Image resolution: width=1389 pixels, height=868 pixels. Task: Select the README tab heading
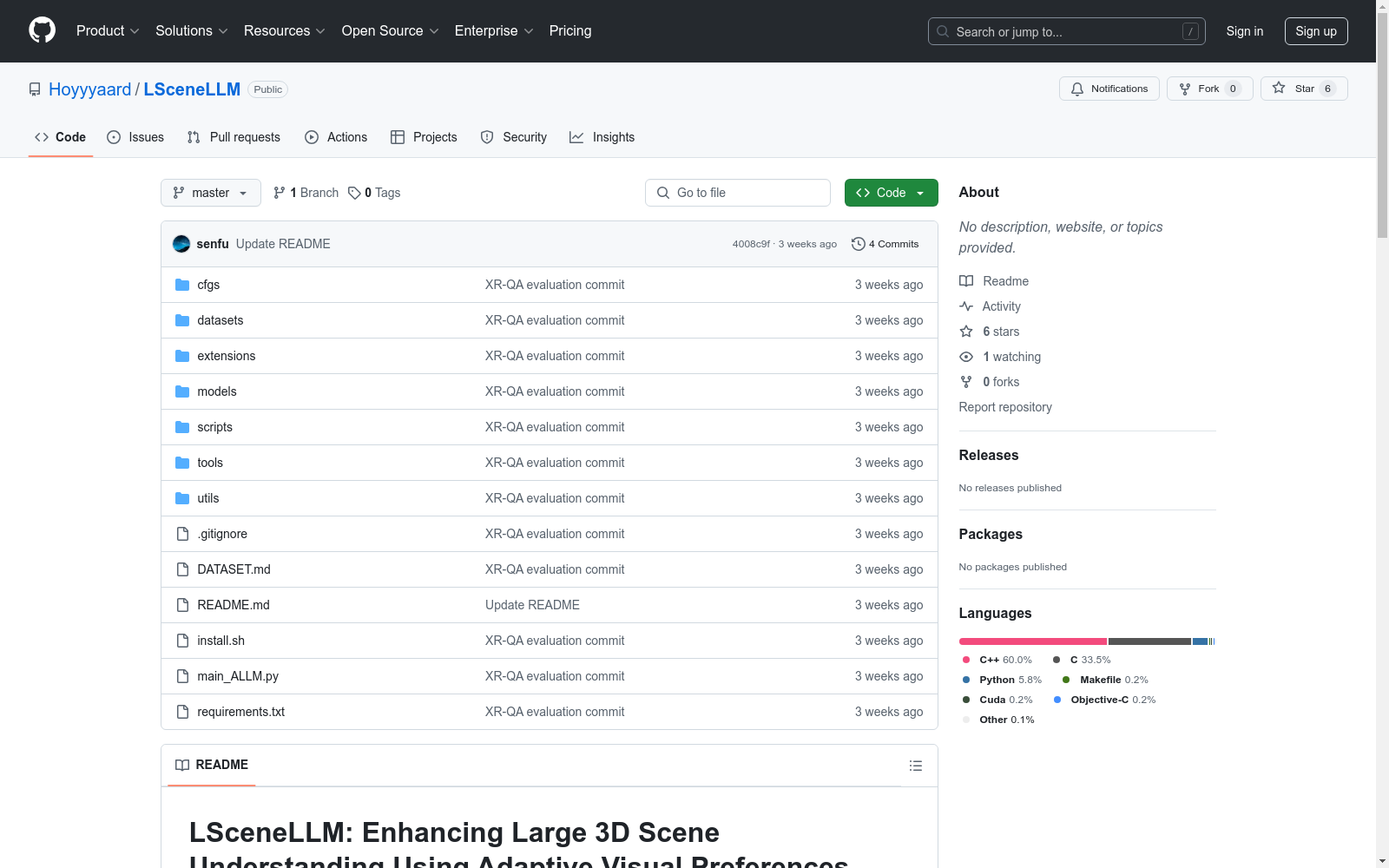[212, 765]
